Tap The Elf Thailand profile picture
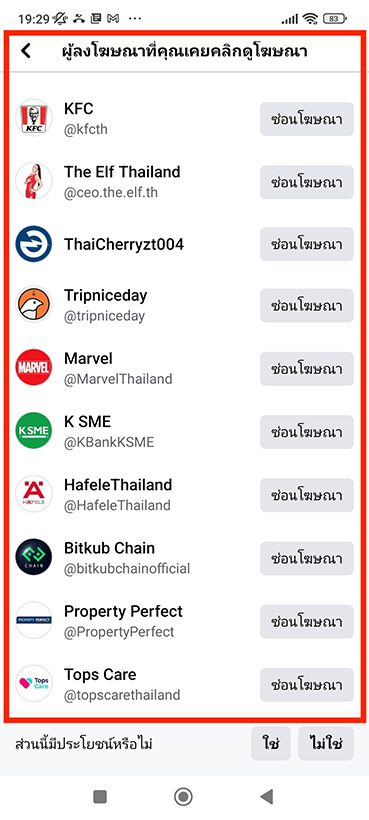This screenshot has height=820, width=369. [33, 181]
